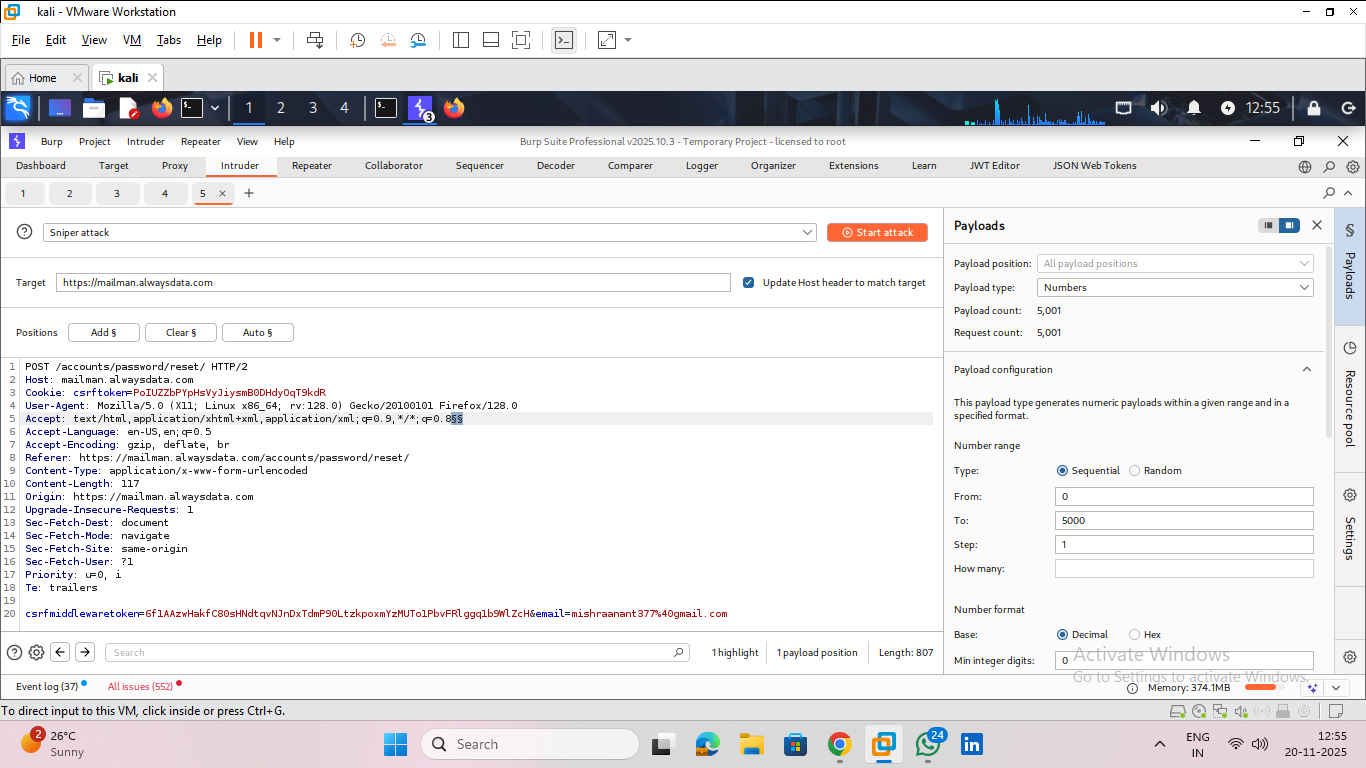Click the Payloads side panel icon
The height and width of the screenshot is (768, 1366).
point(1349,230)
